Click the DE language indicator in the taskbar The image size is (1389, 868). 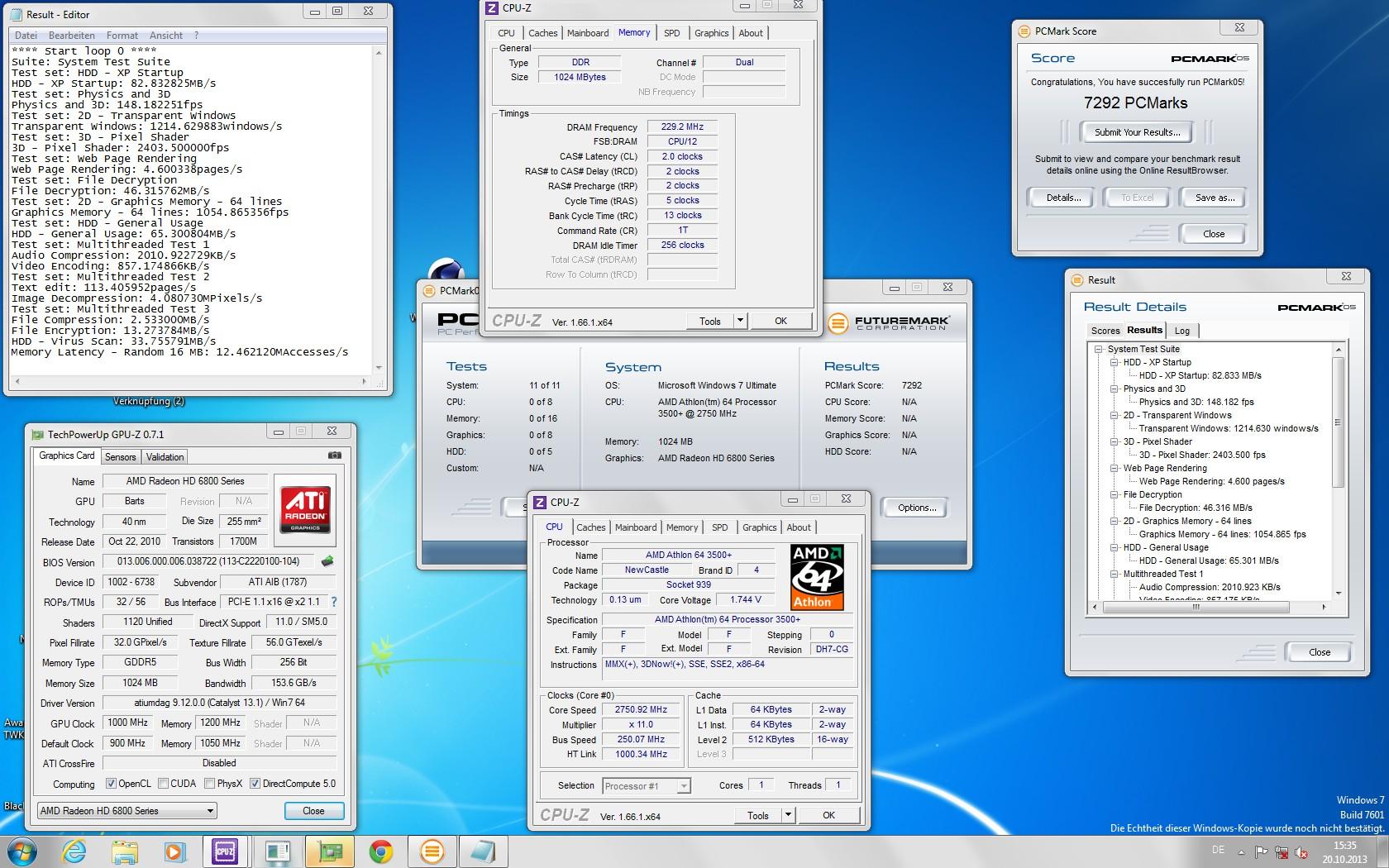1218,850
